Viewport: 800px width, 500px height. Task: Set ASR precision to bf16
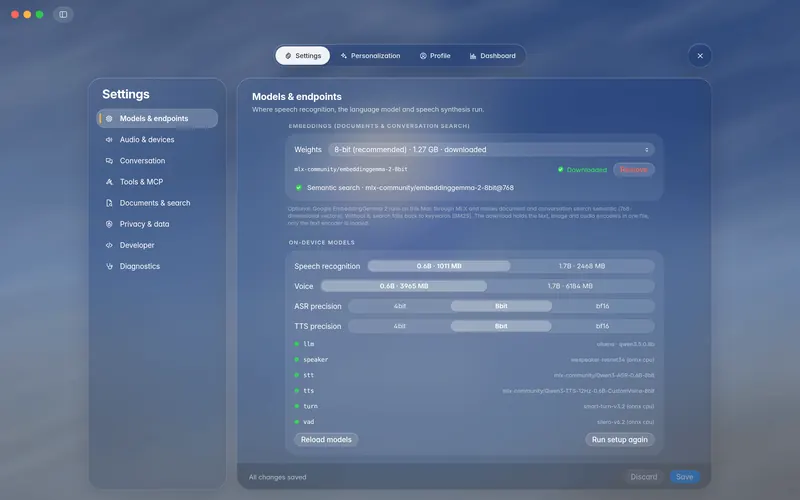(x=603, y=306)
